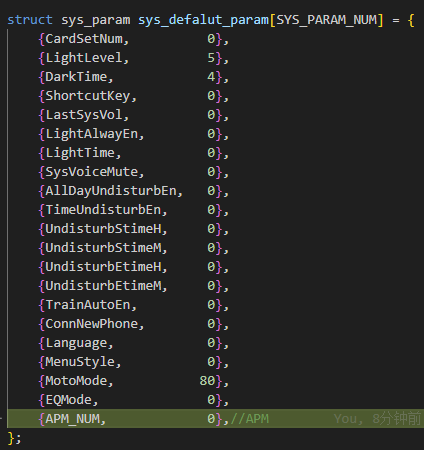Image resolution: width=424 pixels, height=450 pixels.
Task: Click the CardSetNum entry
Action: [84, 39]
